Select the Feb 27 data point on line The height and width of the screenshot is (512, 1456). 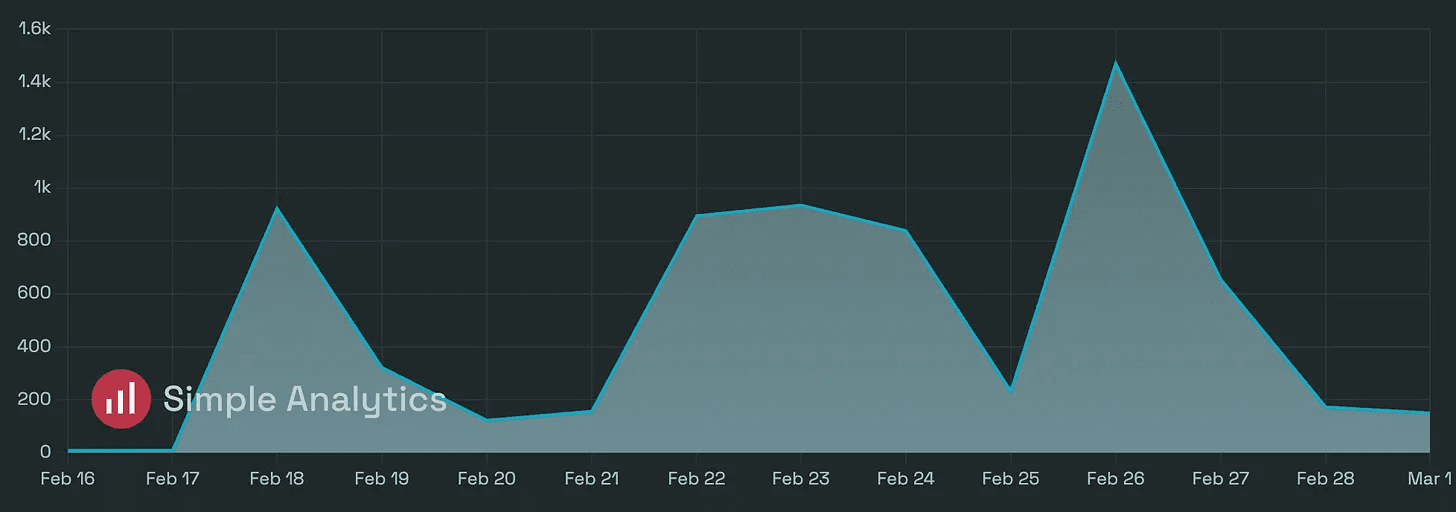point(1220,278)
